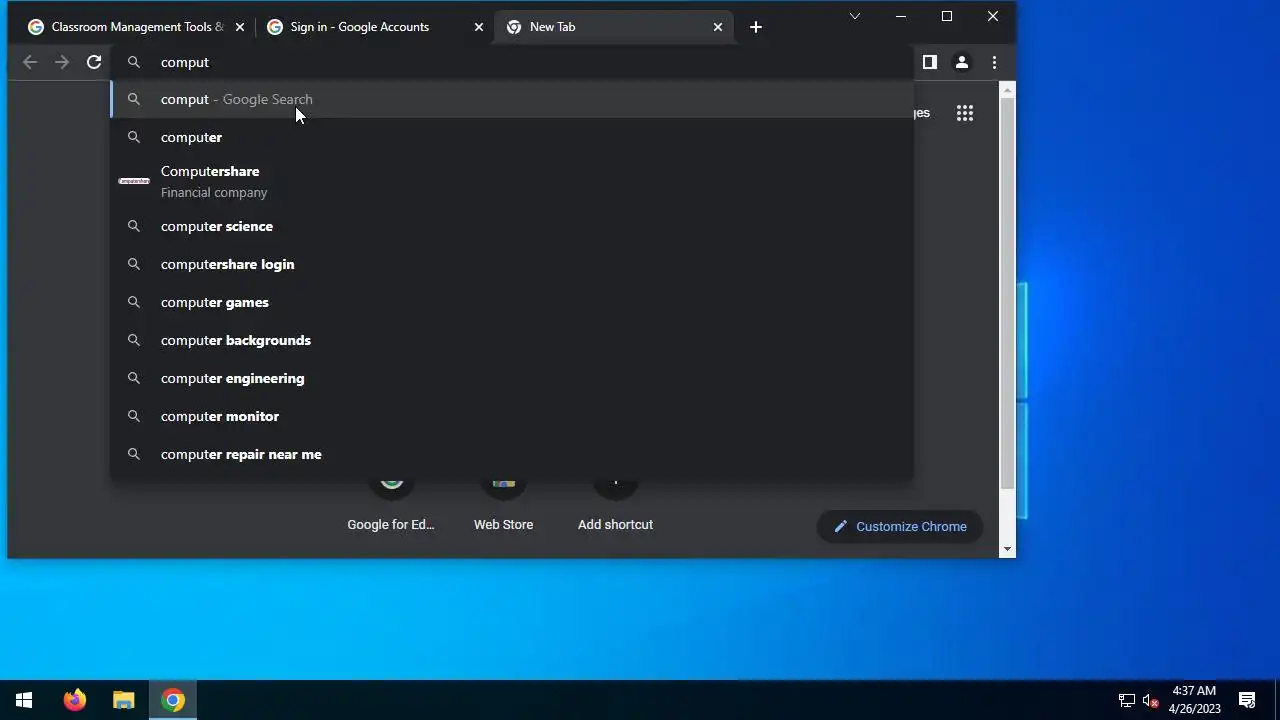Click the page scrollbar down arrow
This screenshot has height=720, width=1280.
[1008, 548]
